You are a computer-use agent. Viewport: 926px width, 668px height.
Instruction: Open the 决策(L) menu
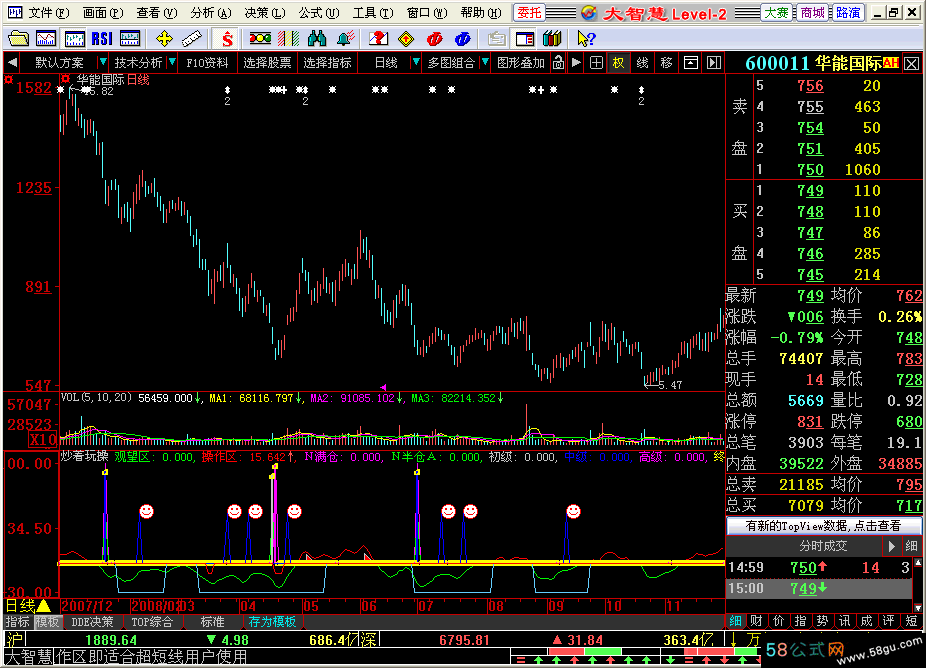tap(265, 13)
